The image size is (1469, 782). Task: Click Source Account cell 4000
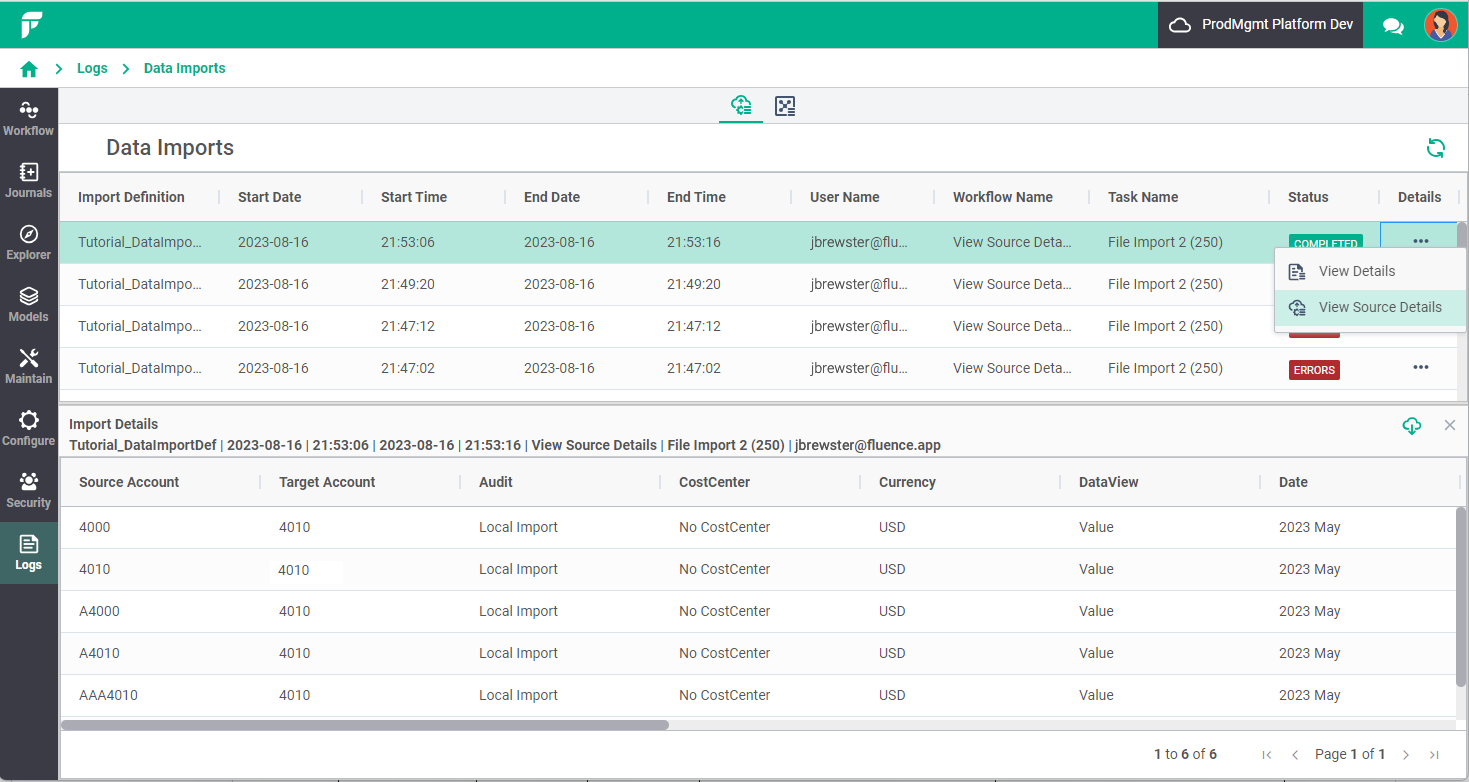(x=95, y=527)
